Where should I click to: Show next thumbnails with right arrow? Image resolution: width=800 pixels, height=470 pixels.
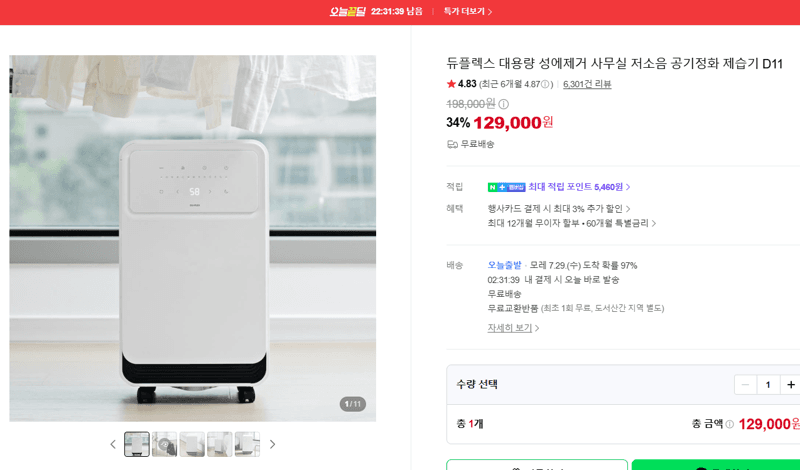[x=272, y=444]
